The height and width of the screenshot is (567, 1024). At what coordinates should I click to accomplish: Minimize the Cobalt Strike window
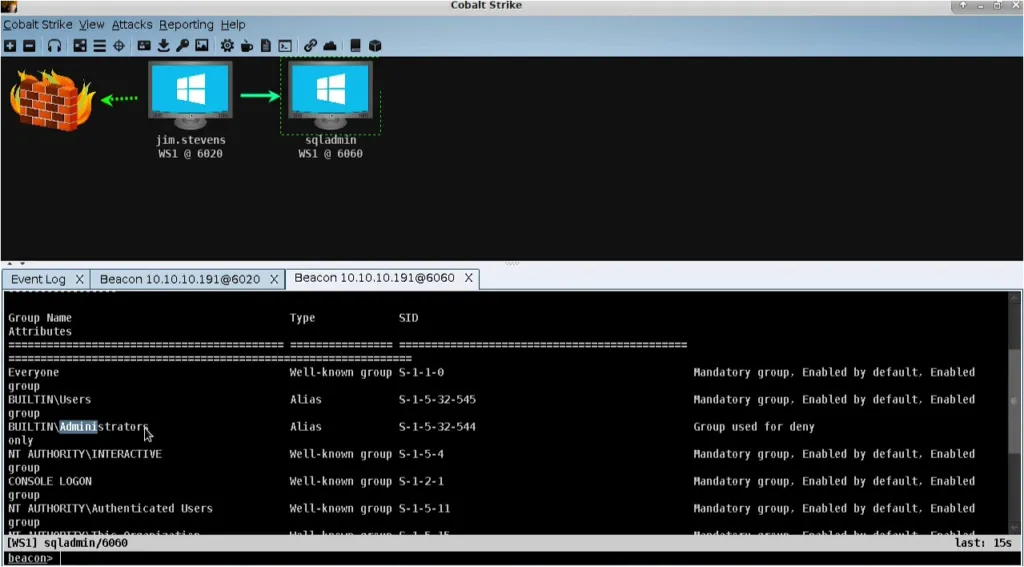[x=980, y=6]
